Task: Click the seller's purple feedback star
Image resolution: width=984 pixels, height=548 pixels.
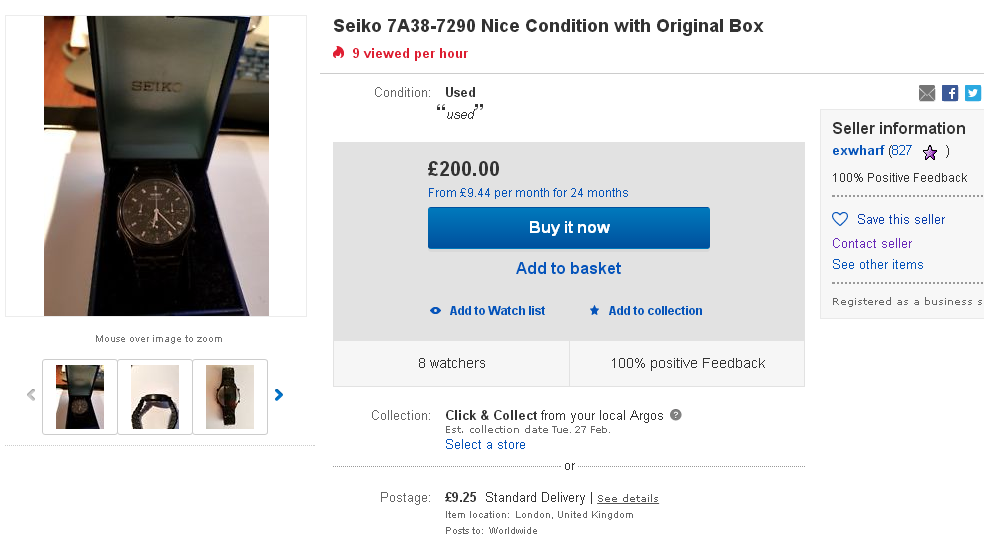Action: click(x=930, y=152)
